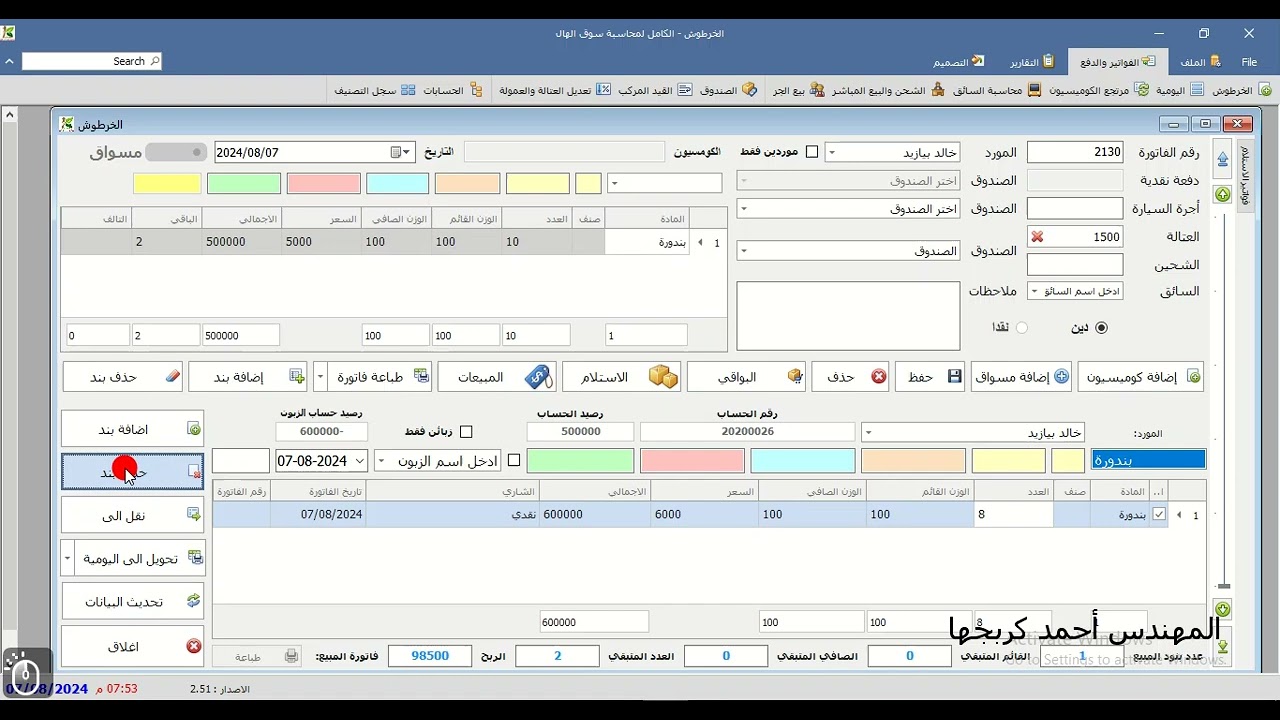Click المبيعات button

(497, 377)
